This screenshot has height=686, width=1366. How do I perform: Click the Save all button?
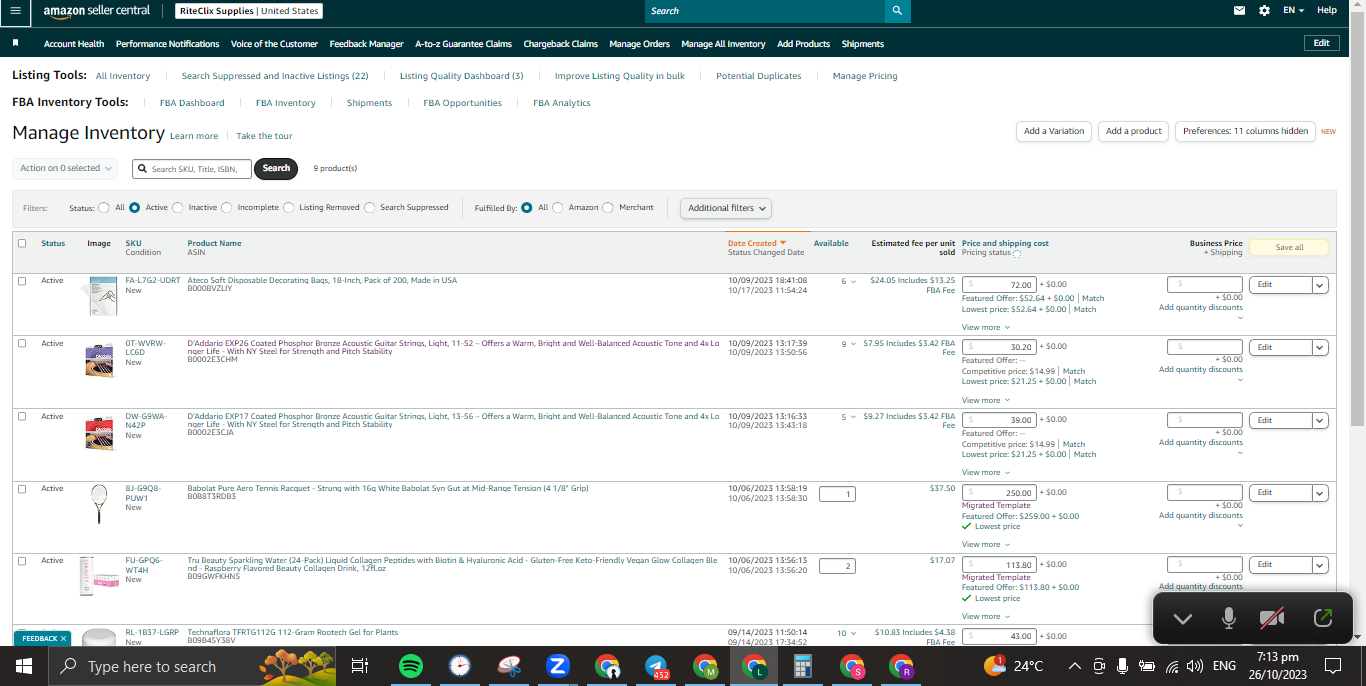point(1289,247)
